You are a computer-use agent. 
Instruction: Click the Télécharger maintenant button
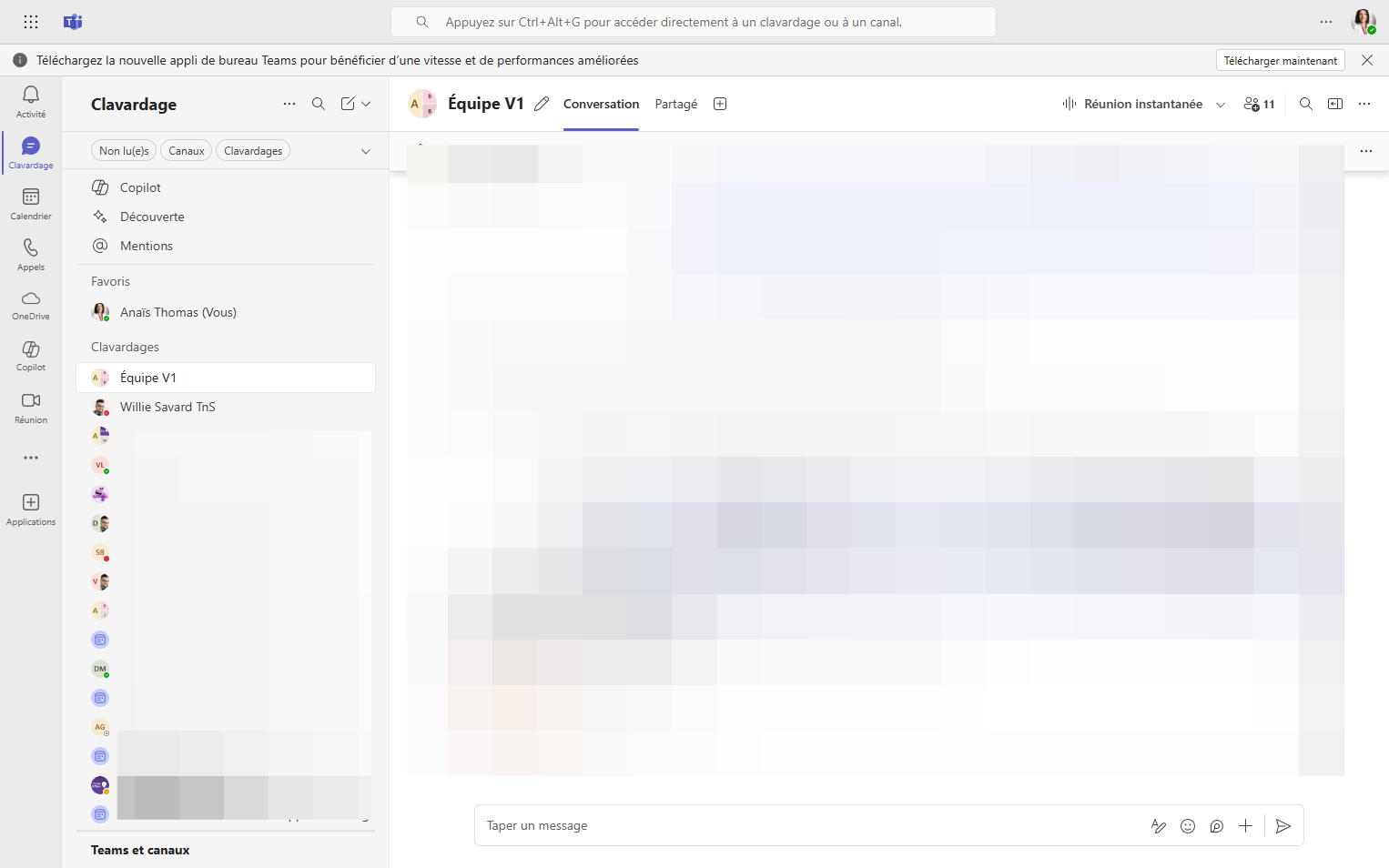[x=1281, y=60]
